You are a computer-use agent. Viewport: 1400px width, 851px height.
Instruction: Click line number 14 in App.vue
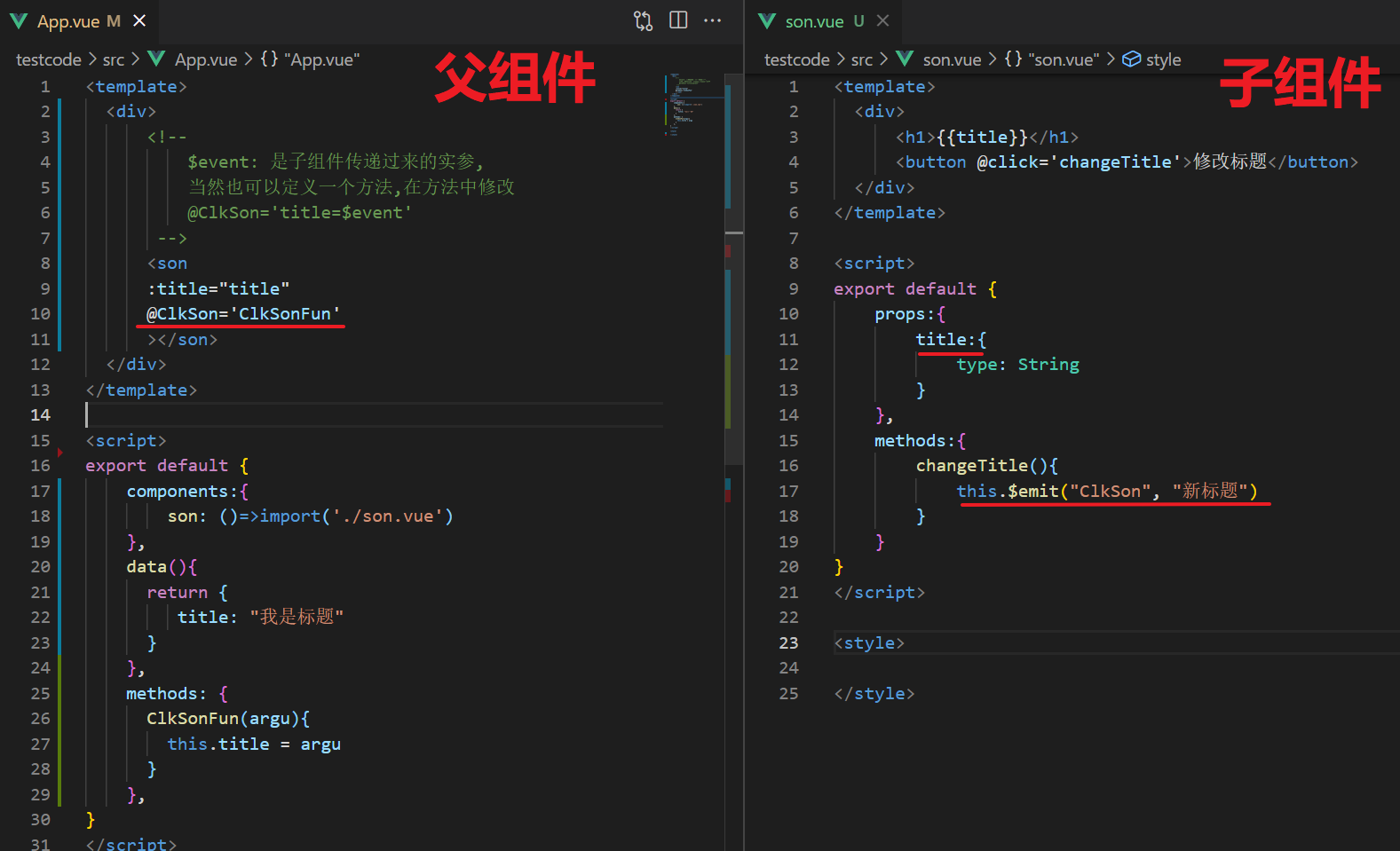tap(41, 414)
